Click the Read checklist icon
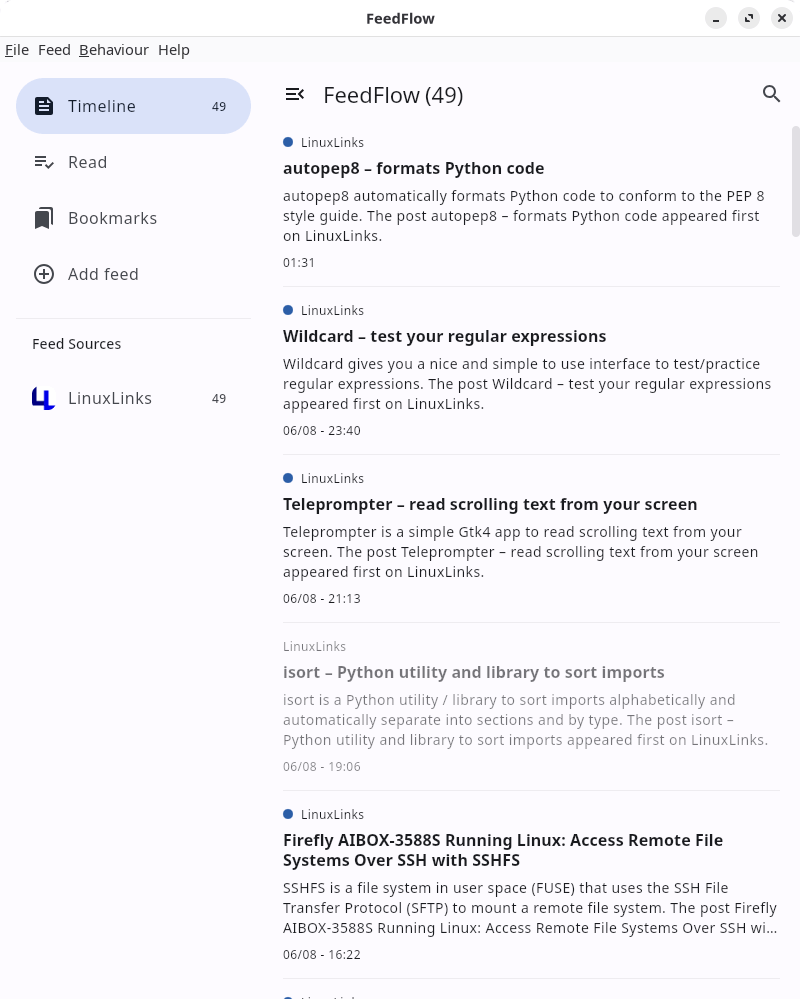This screenshot has height=999, width=800. [43, 162]
